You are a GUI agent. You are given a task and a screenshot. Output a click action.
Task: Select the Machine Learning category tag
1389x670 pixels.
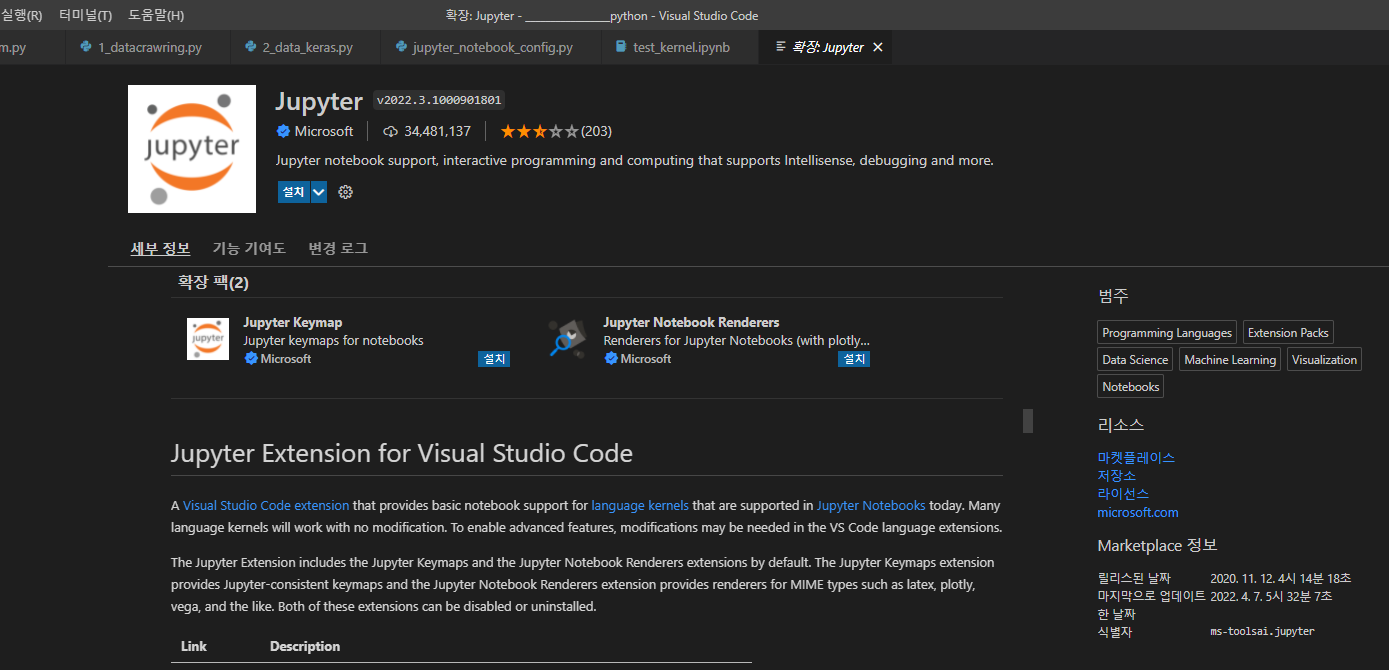click(1230, 360)
